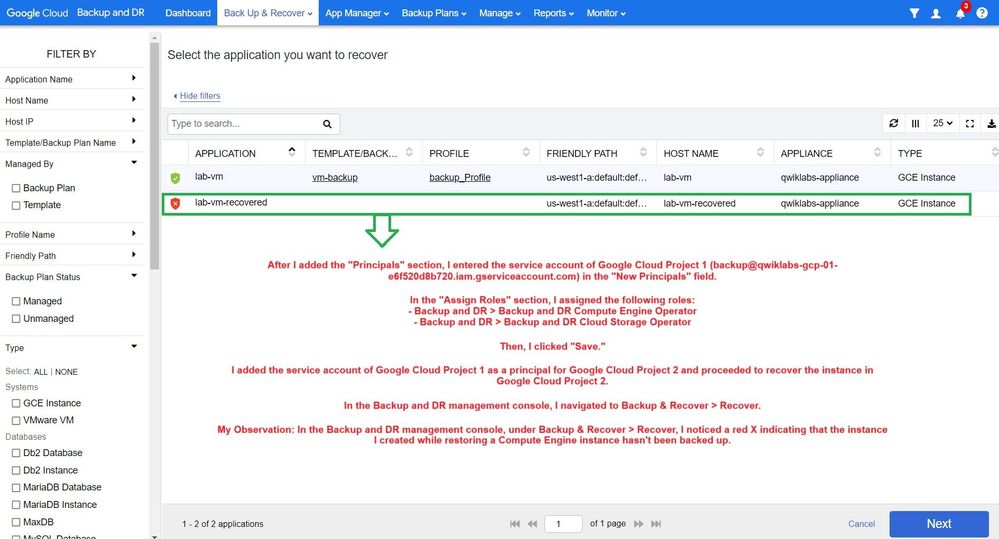The width and height of the screenshot is (999, 539).
Task: Open the notifications bell icon
Action: pyautogui.click(x=960, y=13)
